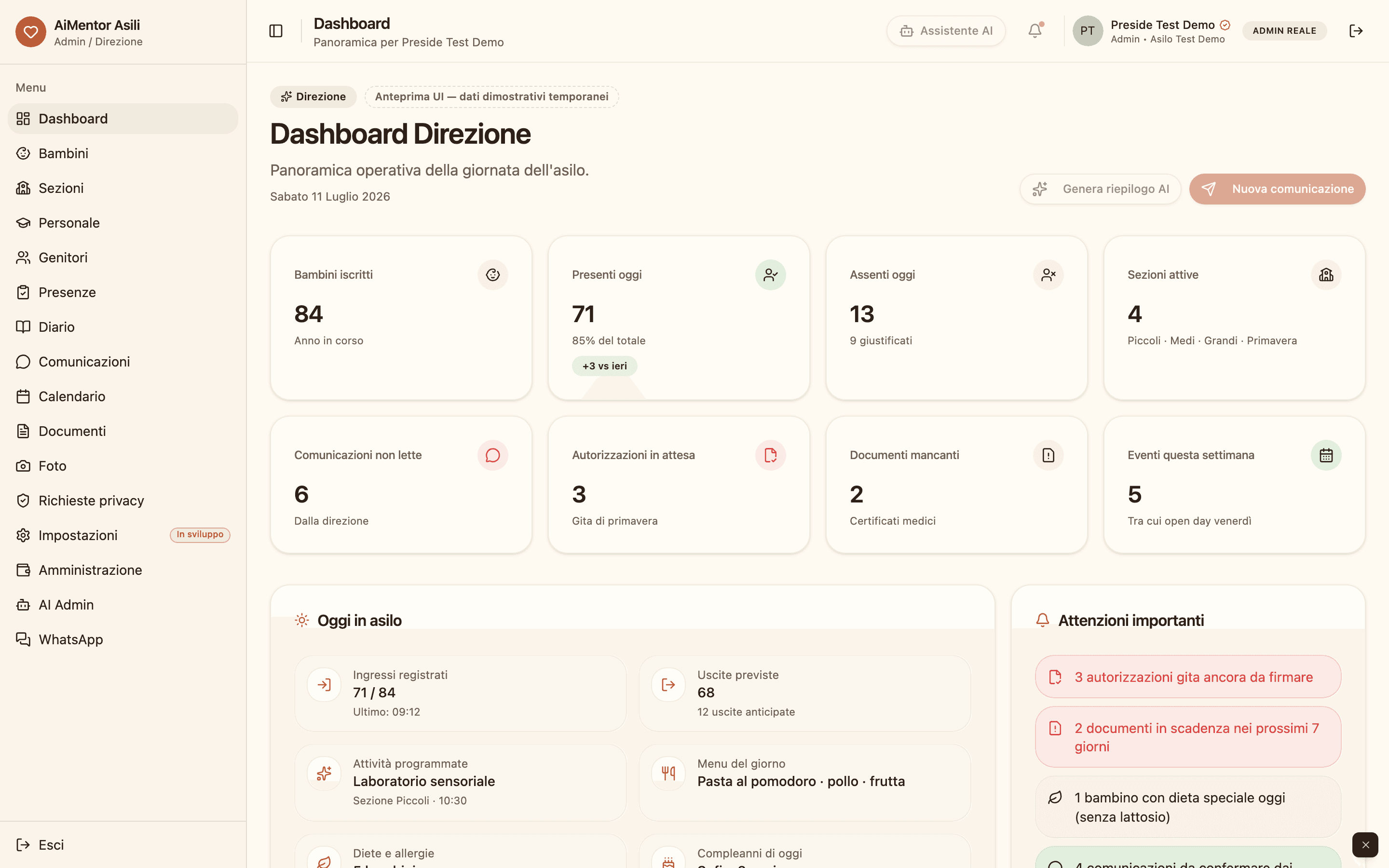The height and width of the screenshot is (868, 1389).
Task: Open the PT user avatar
Action: pos(1087,31)
